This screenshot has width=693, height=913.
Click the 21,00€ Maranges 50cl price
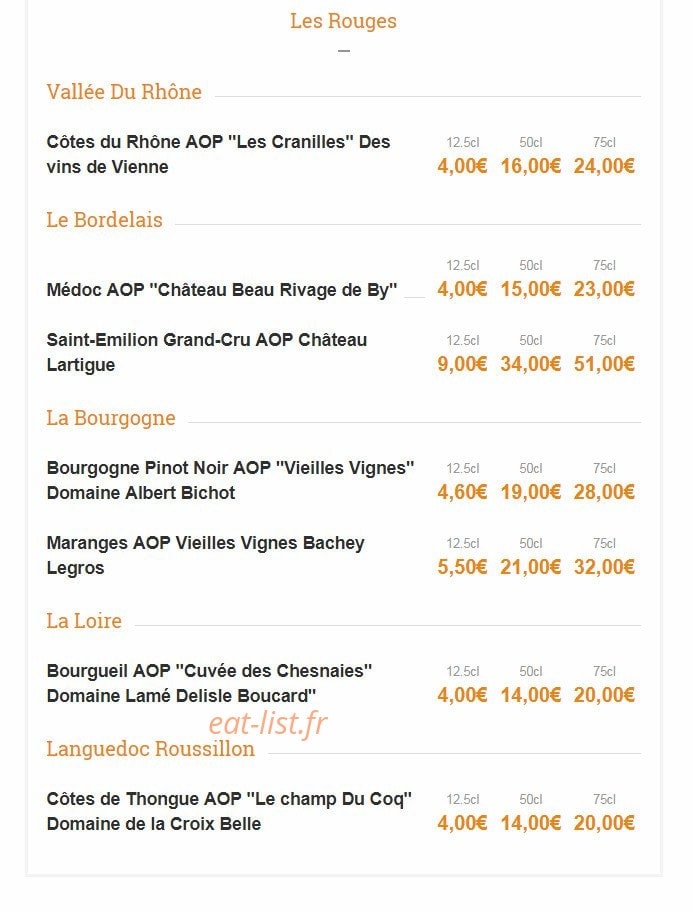[531, 567]
